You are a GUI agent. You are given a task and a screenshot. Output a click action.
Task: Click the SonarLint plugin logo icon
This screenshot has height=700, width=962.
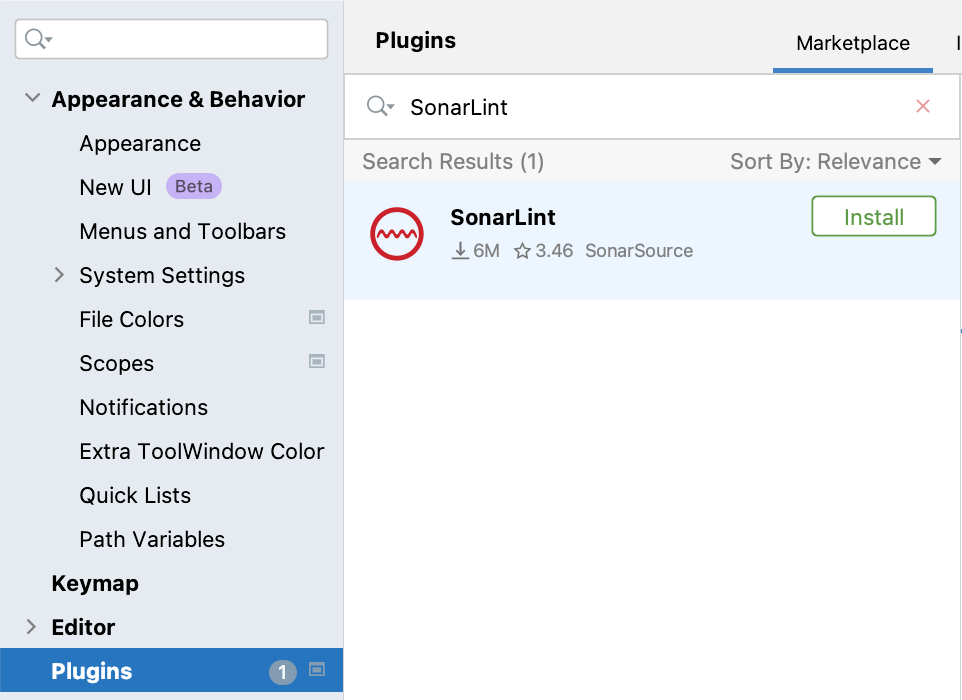pyautogui.click(x=396, y=234)
